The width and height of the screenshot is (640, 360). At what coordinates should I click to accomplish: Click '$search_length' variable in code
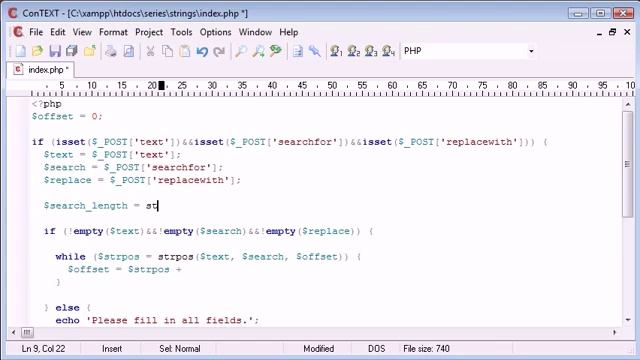(86, 206)
